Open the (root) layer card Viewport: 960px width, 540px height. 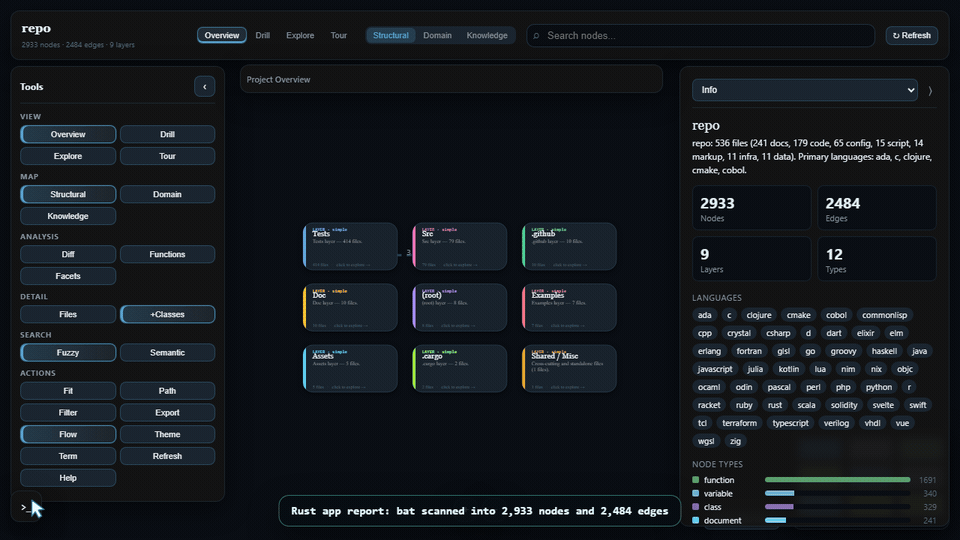click(460, 307)
